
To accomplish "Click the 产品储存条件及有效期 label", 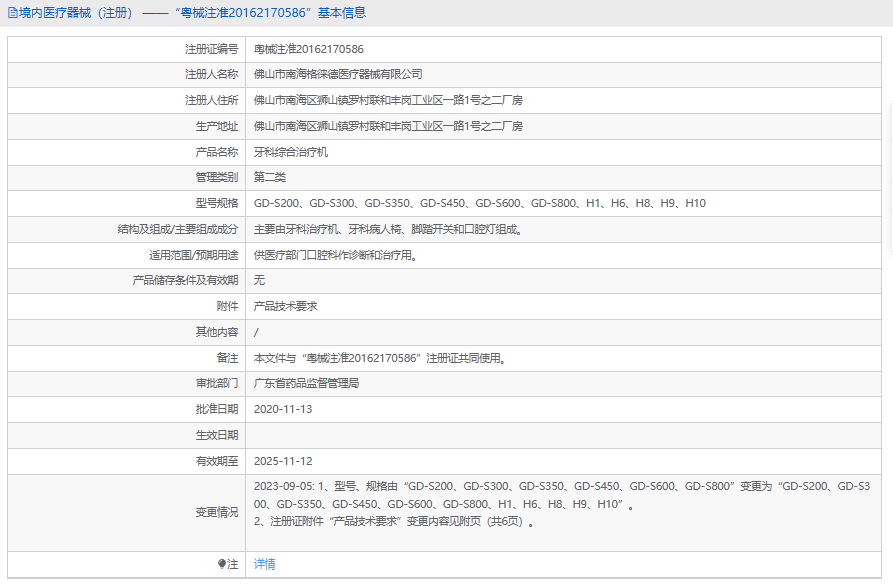I will point(185,280).
